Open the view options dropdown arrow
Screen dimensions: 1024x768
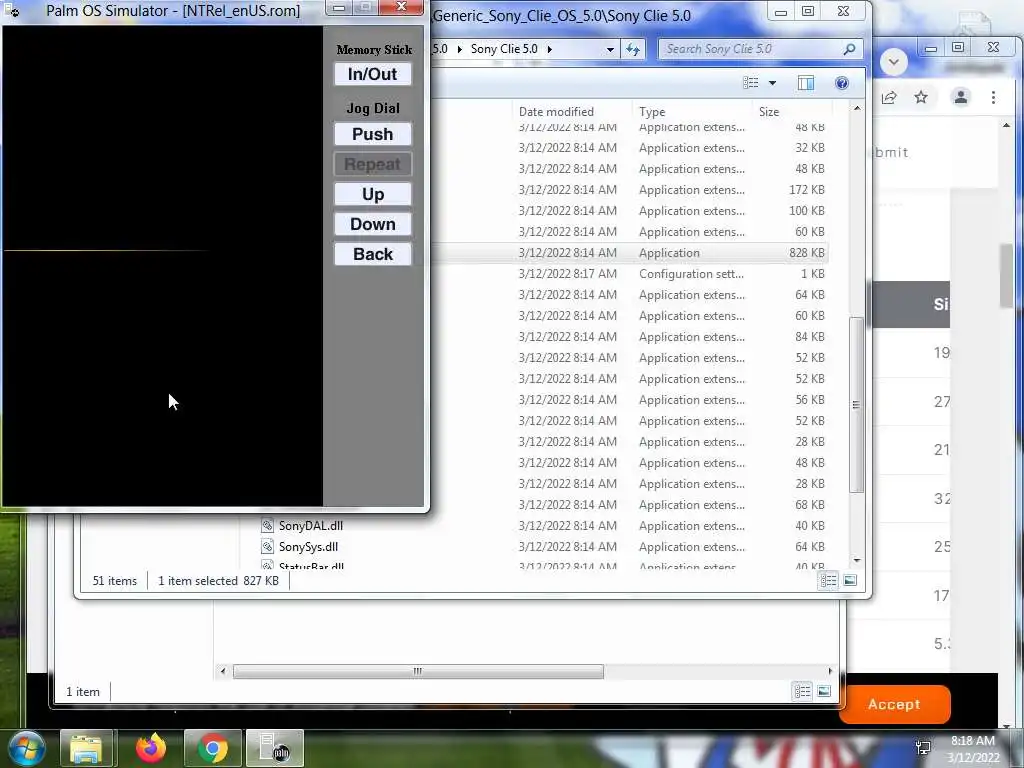pyautogui.click(x=773, y=83)
